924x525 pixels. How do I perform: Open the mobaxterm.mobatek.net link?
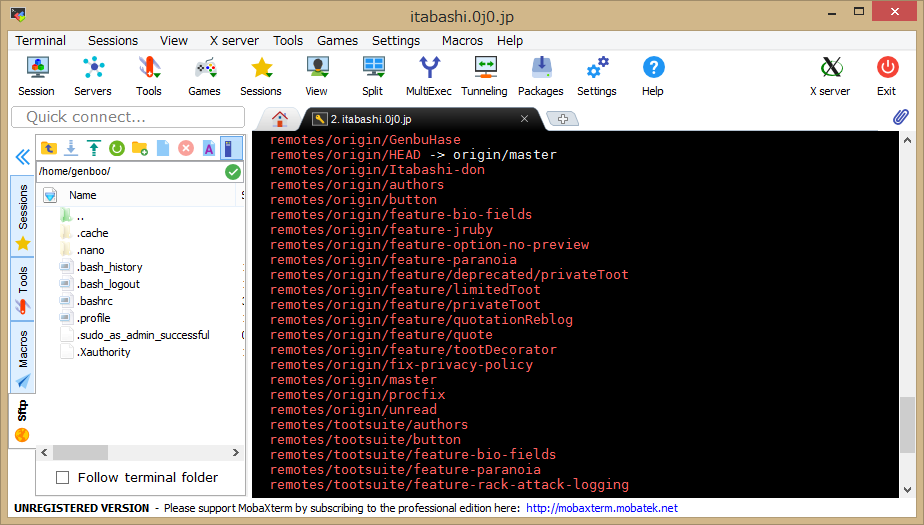601,508
